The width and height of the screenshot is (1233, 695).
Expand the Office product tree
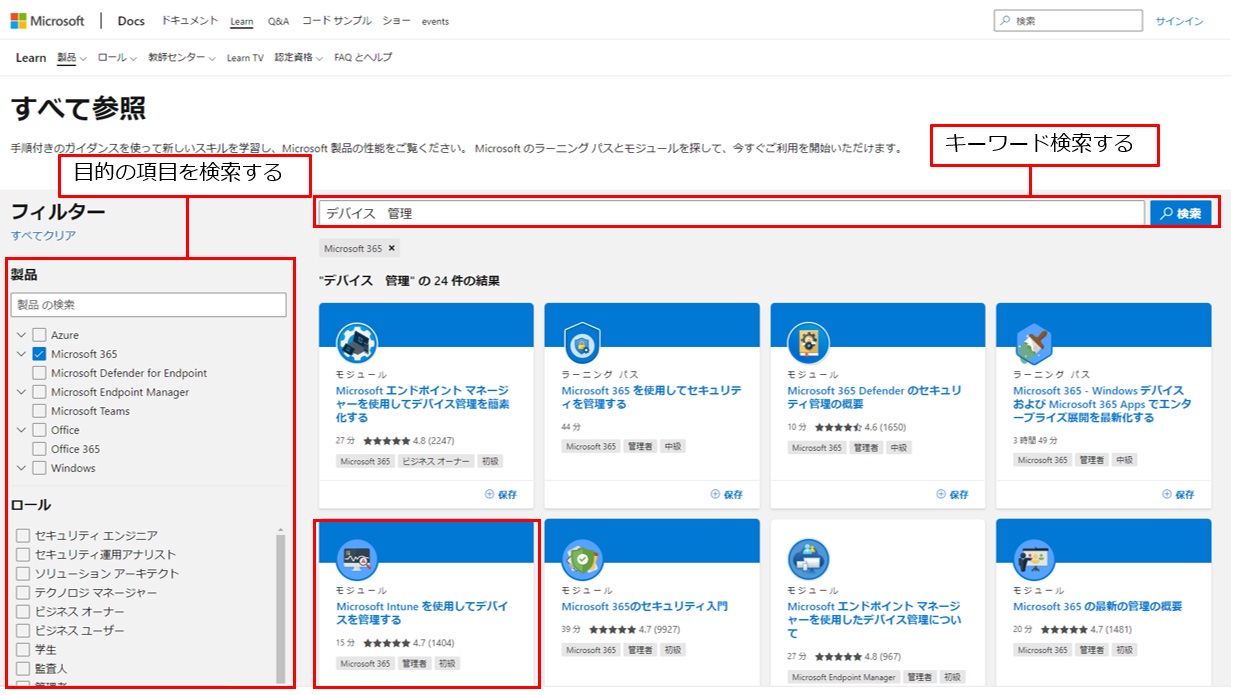21,430
